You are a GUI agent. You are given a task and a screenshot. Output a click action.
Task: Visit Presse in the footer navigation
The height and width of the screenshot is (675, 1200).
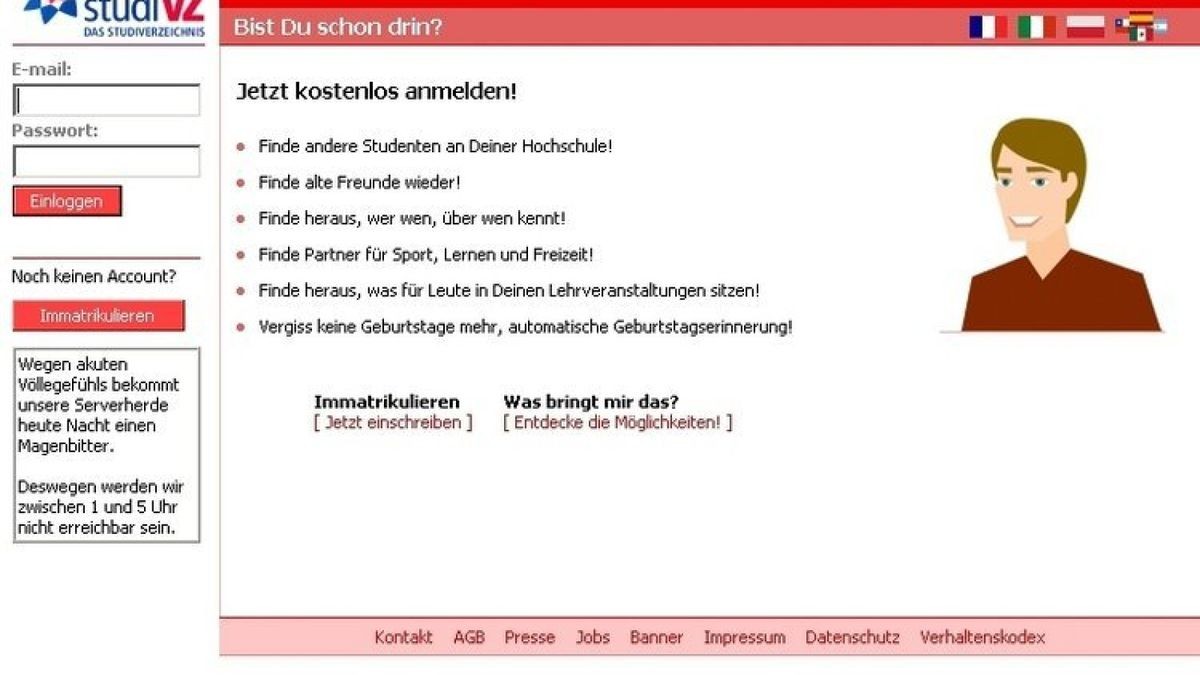point(529,637)
